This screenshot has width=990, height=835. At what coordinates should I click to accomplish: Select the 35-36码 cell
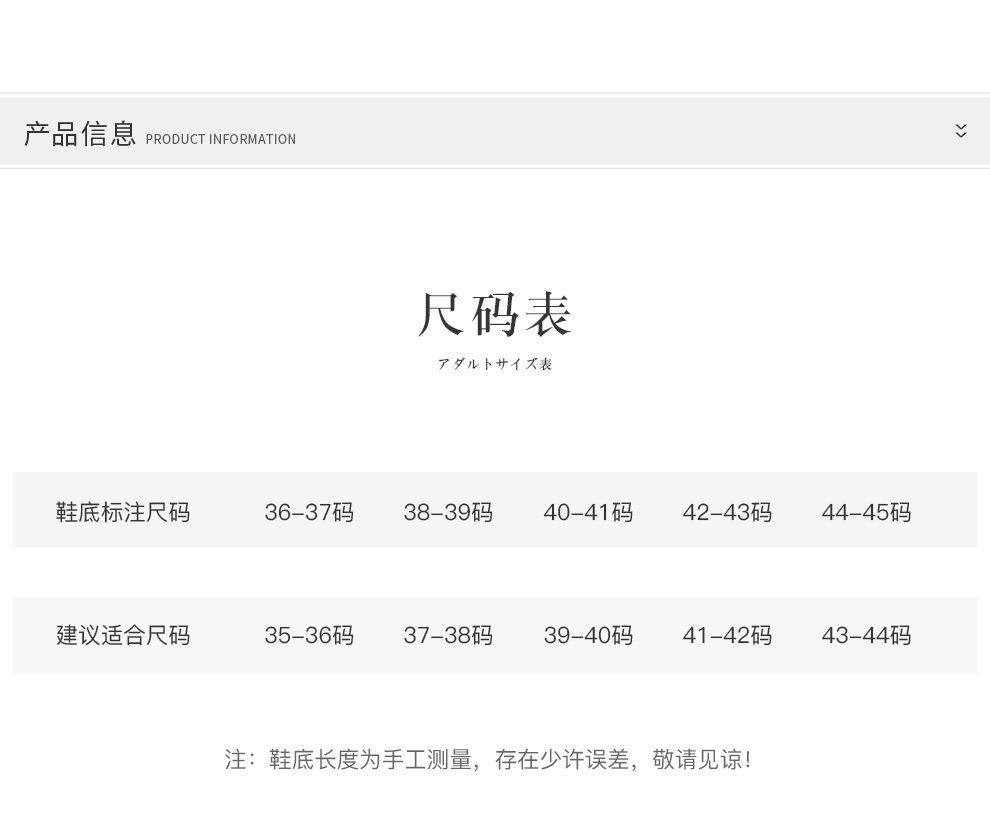(309, 635)
